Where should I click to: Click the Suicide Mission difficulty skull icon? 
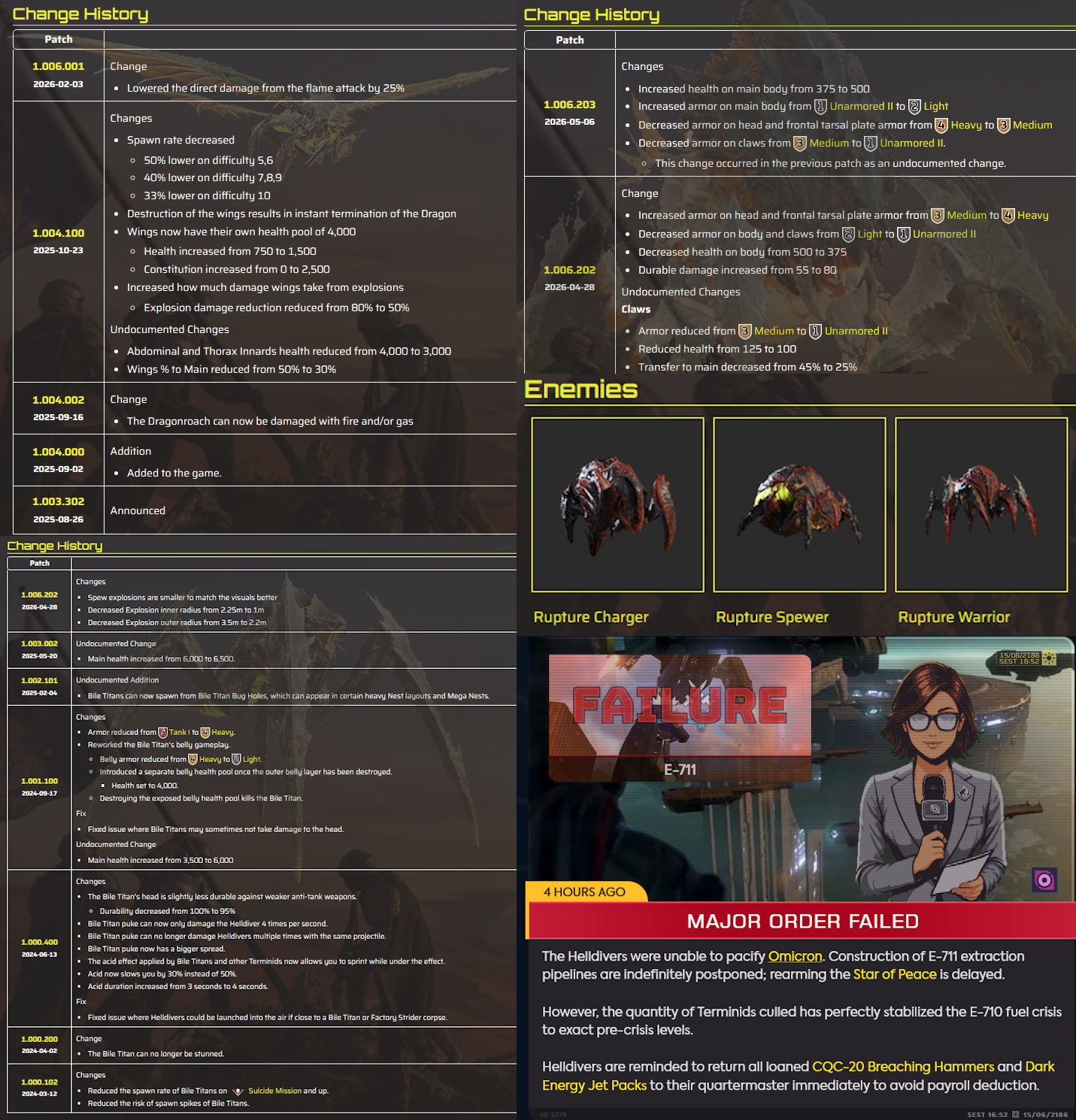tap(238, 1091)
